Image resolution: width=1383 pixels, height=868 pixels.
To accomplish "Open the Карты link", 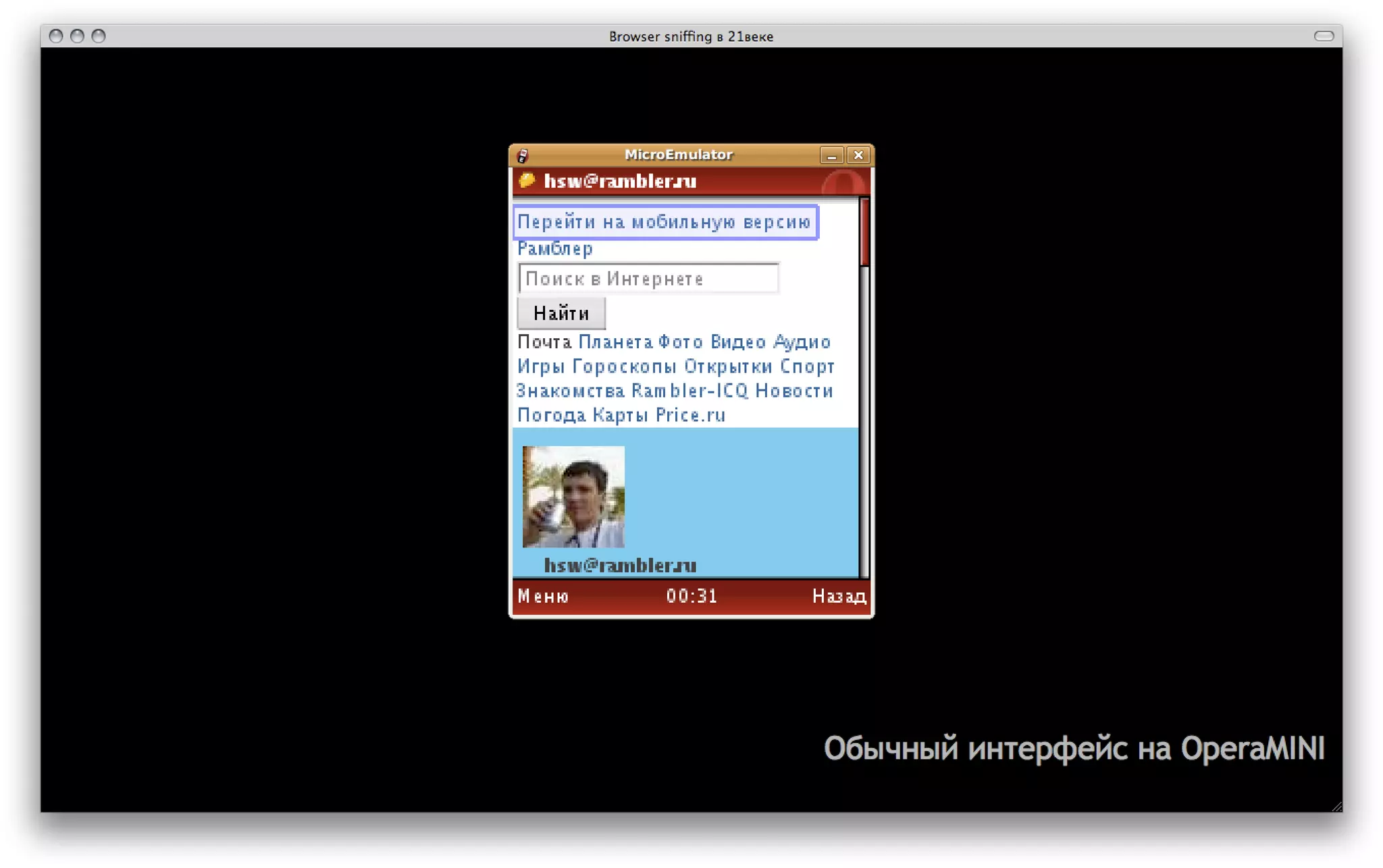I will (621, 415).
